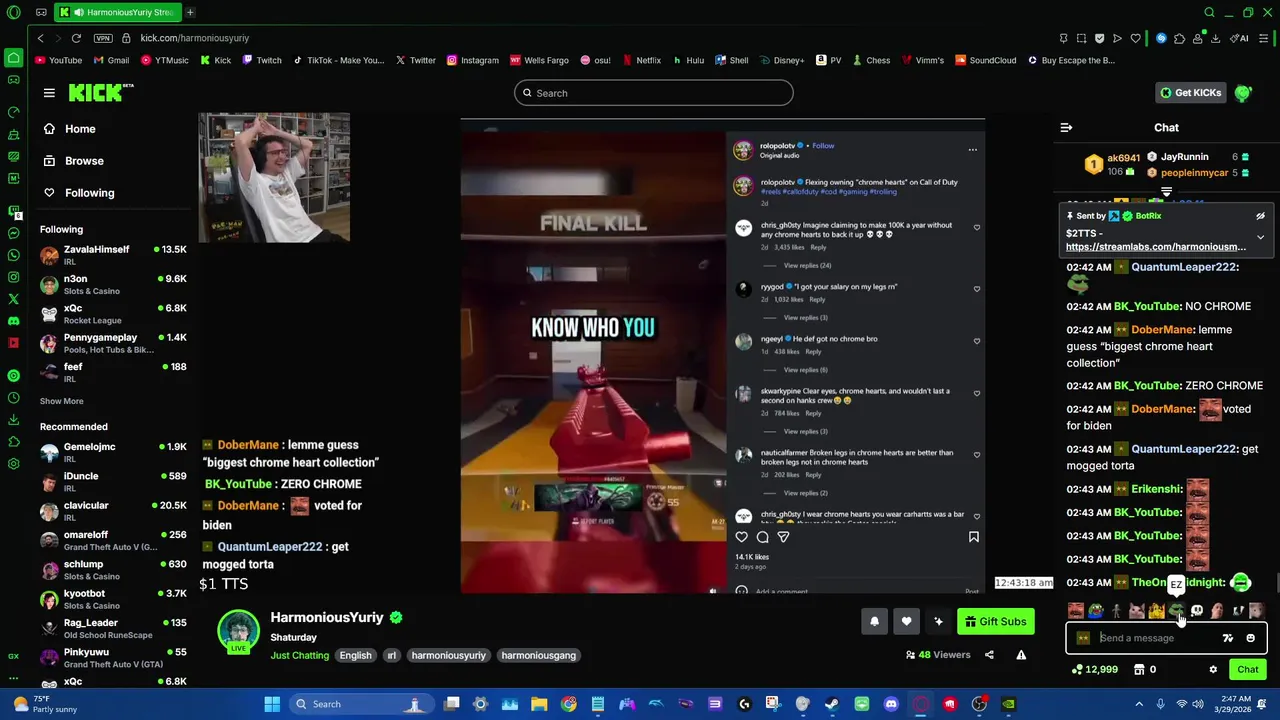Open ZavalaHimself channel in Following
Image resolution: width=1280 pixels, height=720 pixels.
click(113, 255)
